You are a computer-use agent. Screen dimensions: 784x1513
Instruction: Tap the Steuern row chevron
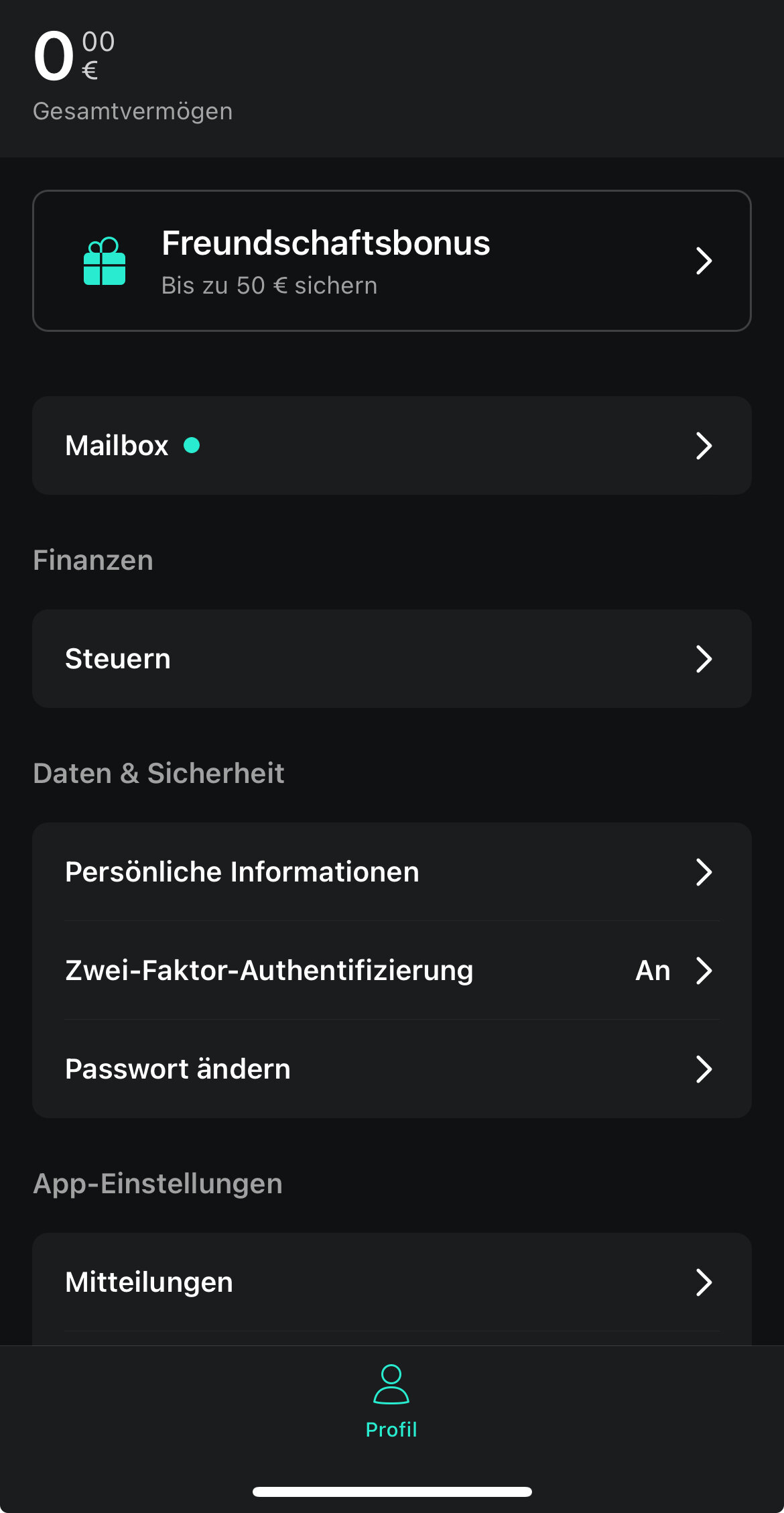point(703,659)
